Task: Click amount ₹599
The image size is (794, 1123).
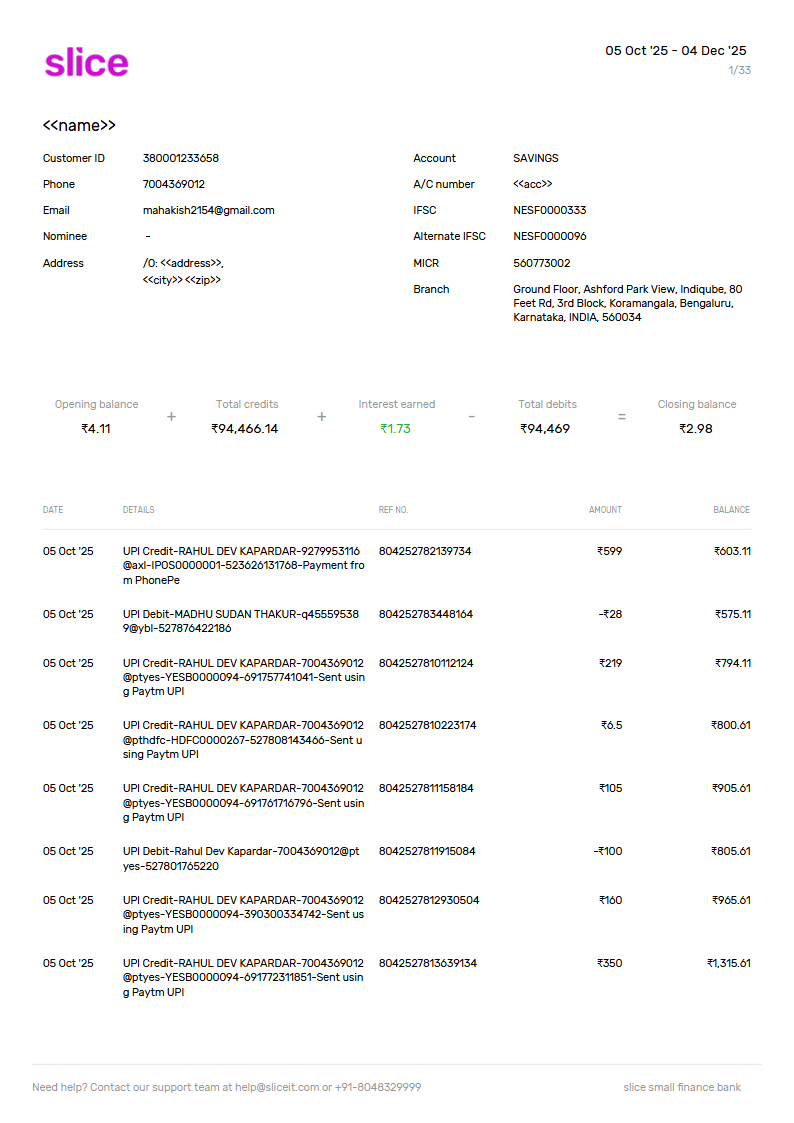Action: (x=609, y=551)
